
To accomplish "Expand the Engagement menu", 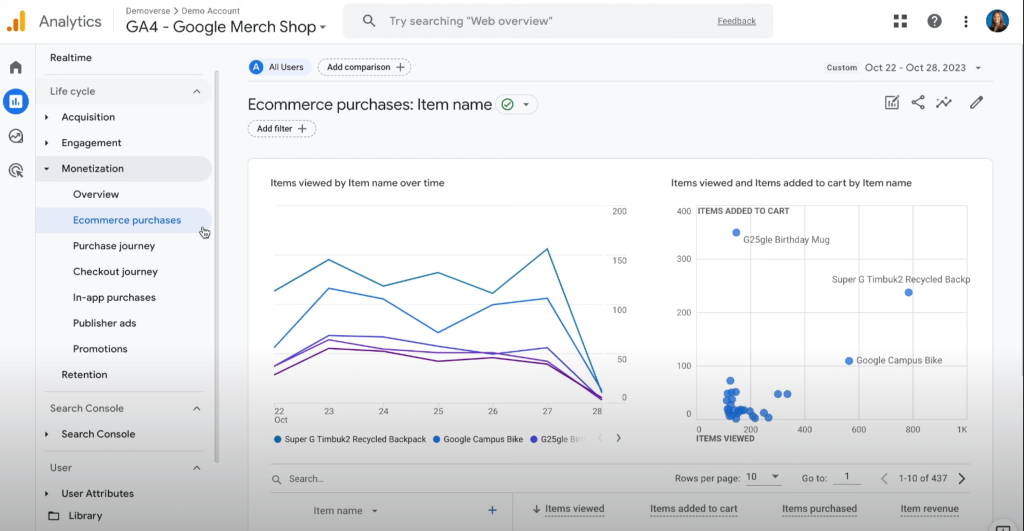I will click(46, 143).
